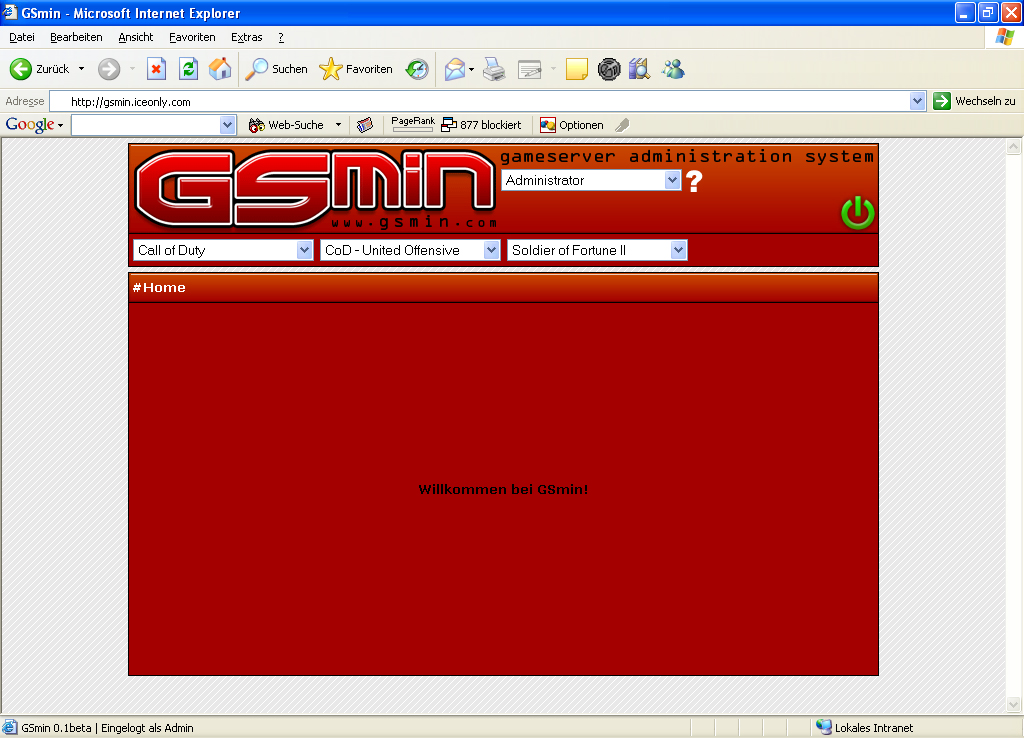Image resolution: width=1024 pixels, height=738 pixels.
Task: Click the Windows flag throbber icon
Action: (1004, 37)
